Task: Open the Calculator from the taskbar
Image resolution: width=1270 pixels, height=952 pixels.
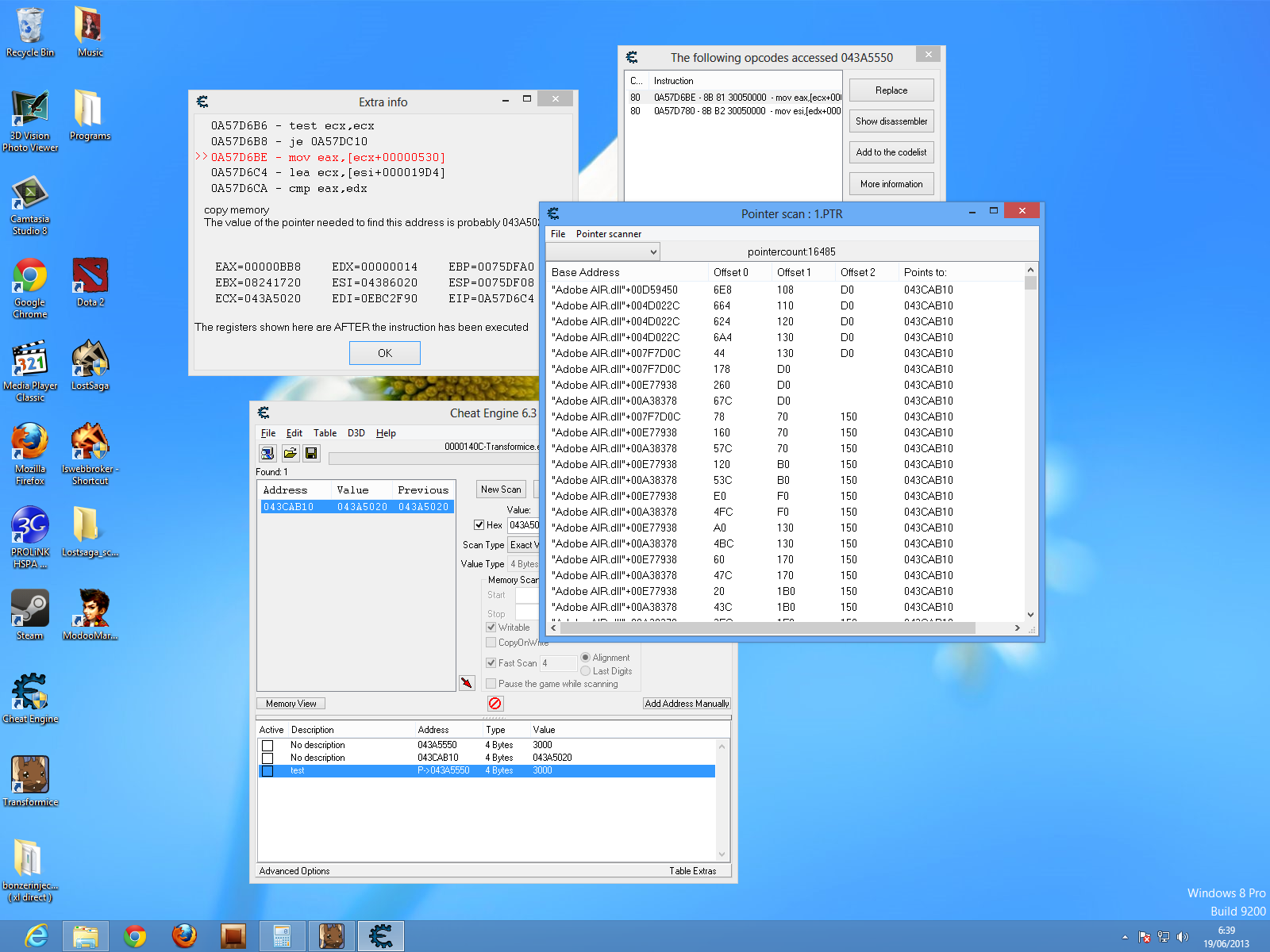Action: point(283,936)
